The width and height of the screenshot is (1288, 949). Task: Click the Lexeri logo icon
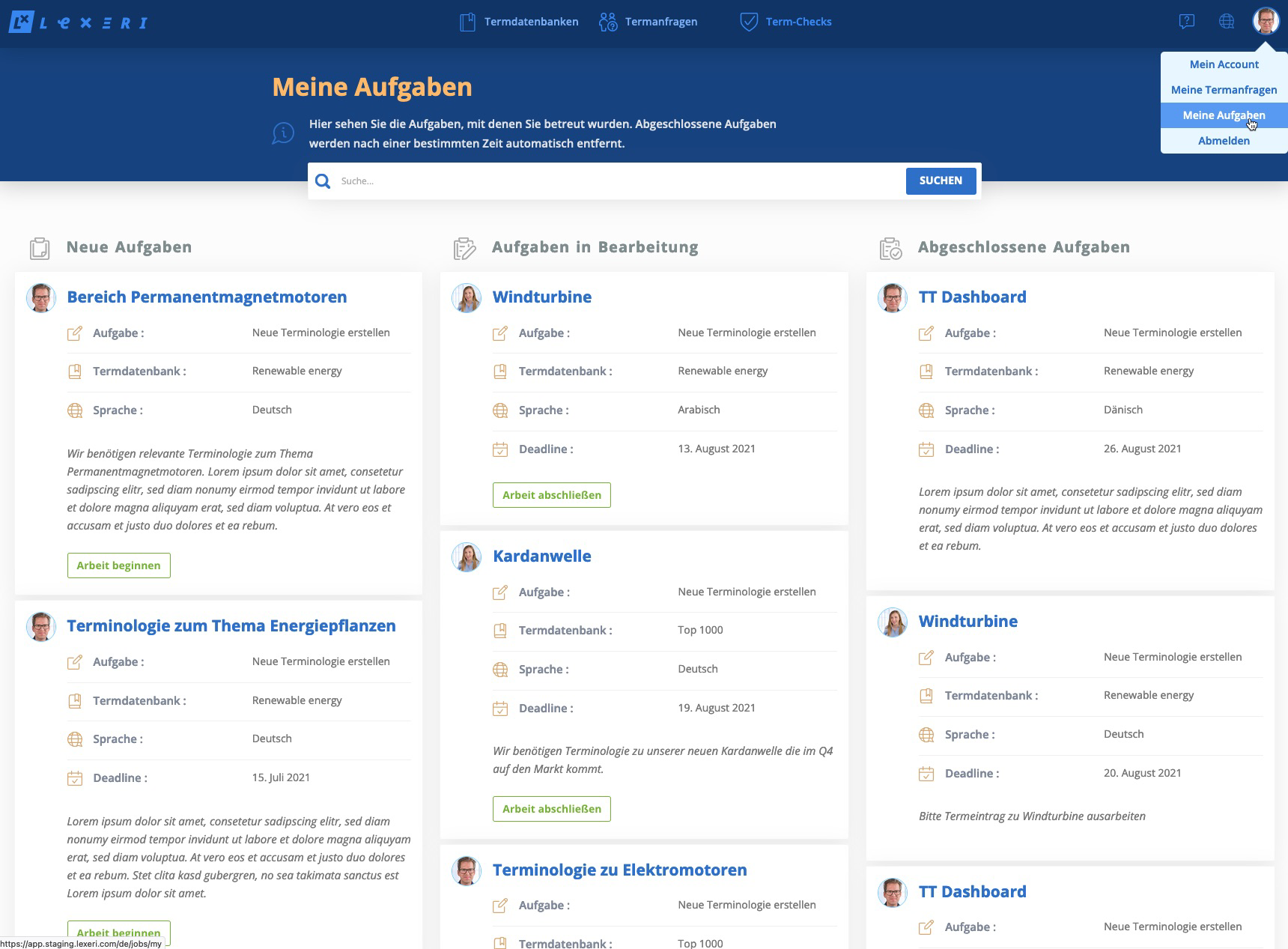point(22,22)
